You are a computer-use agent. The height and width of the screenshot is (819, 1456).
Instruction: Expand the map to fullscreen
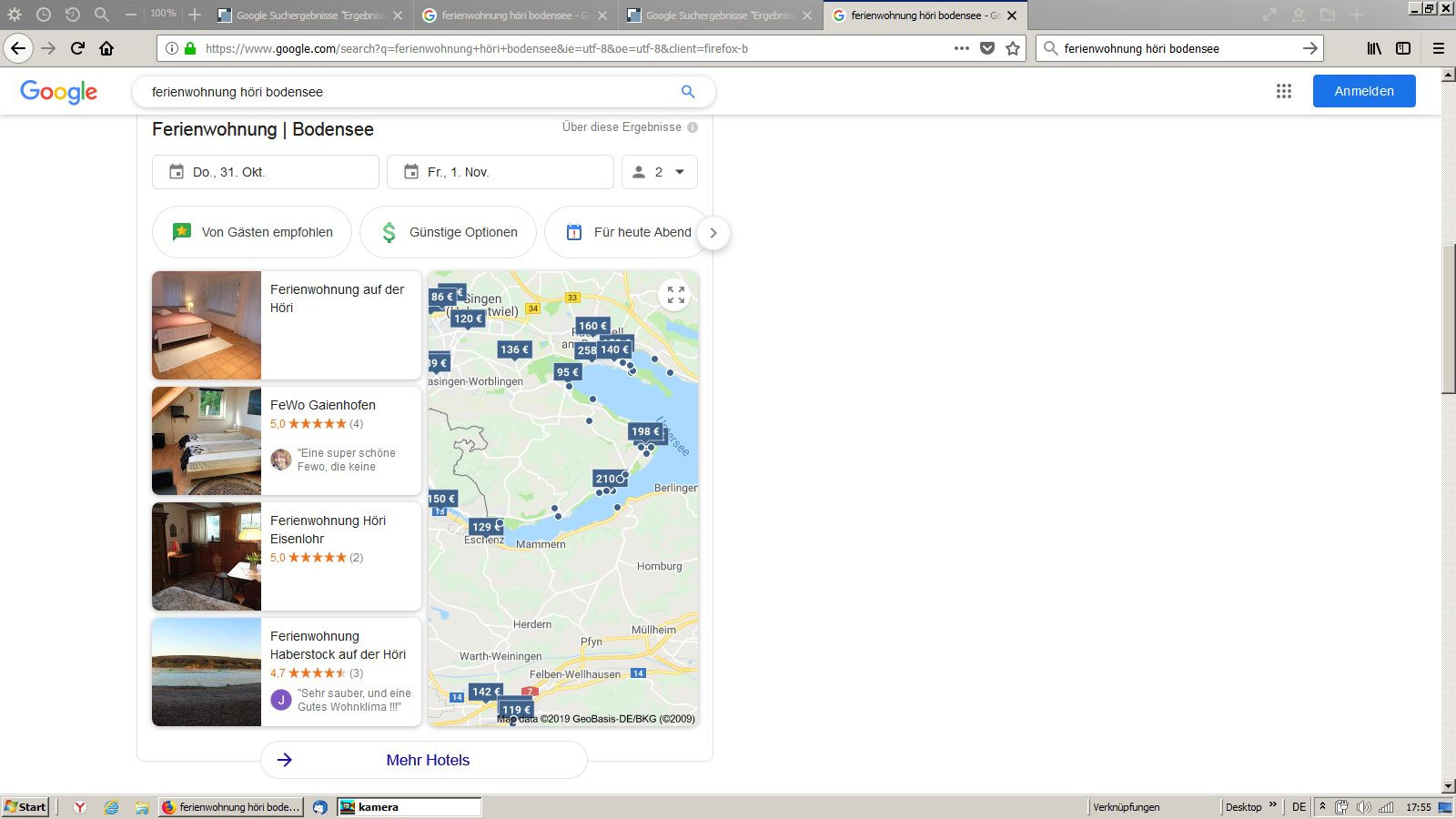[x=675, y=295]
